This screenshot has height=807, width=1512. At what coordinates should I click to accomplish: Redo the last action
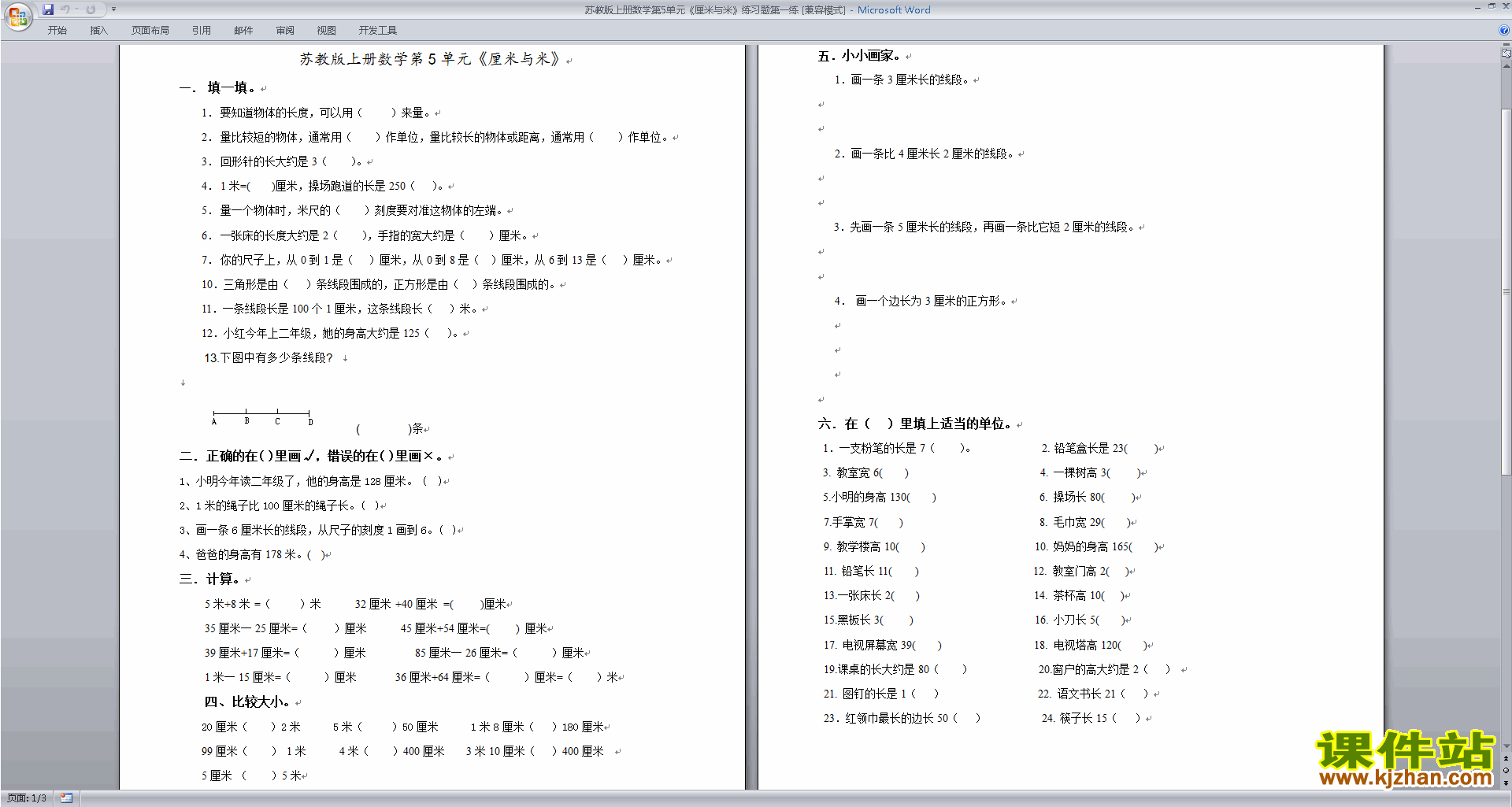coord(91,9)
